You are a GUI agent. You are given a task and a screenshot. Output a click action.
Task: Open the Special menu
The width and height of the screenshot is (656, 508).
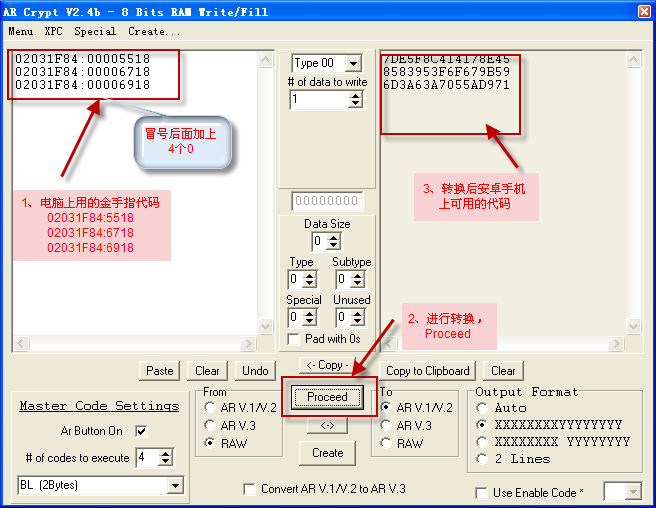(x=95, y=31)
